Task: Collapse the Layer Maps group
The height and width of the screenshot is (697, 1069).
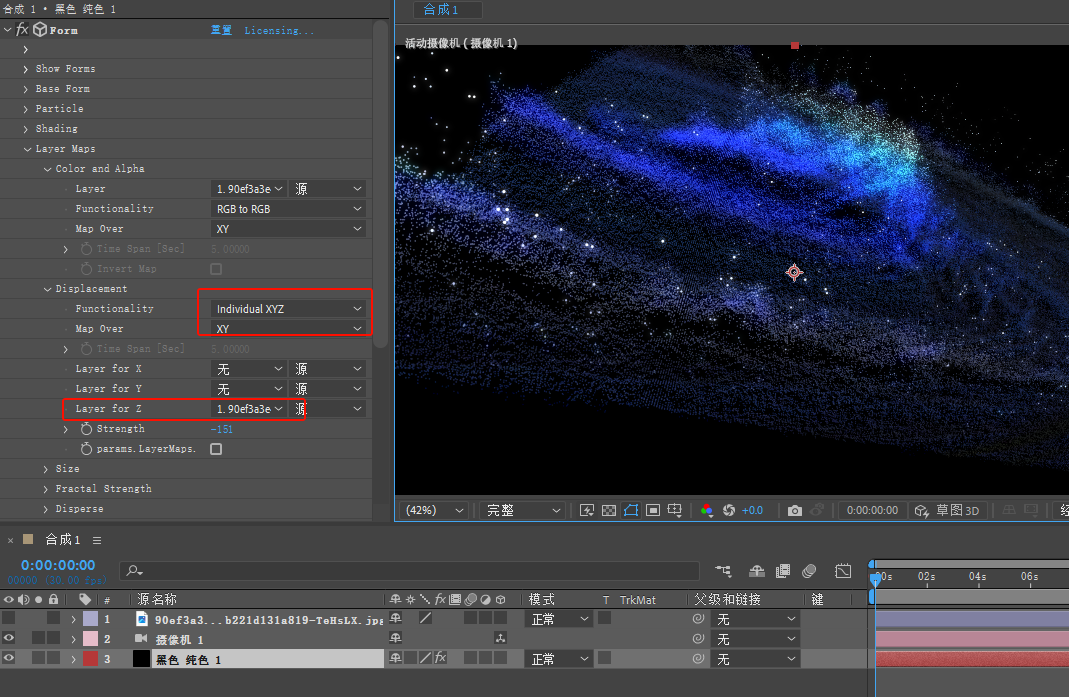Action: (27, 149)
